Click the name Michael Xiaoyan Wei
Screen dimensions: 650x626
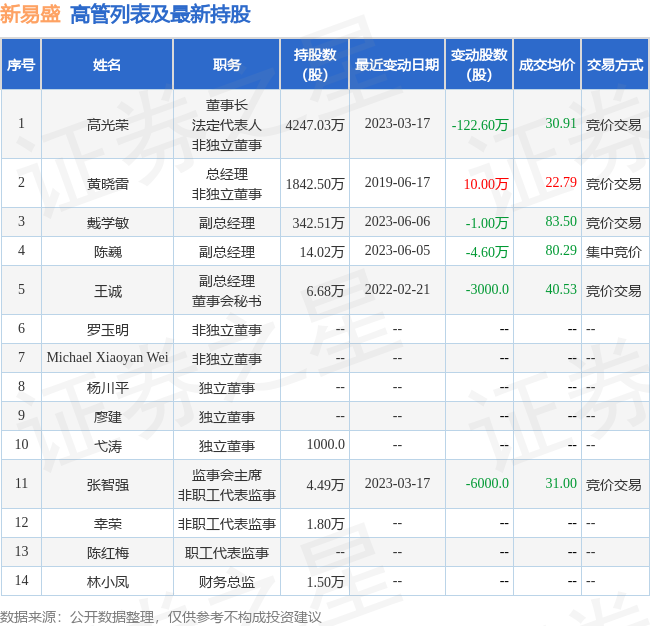pyautogui.click(x=107, y=357)
